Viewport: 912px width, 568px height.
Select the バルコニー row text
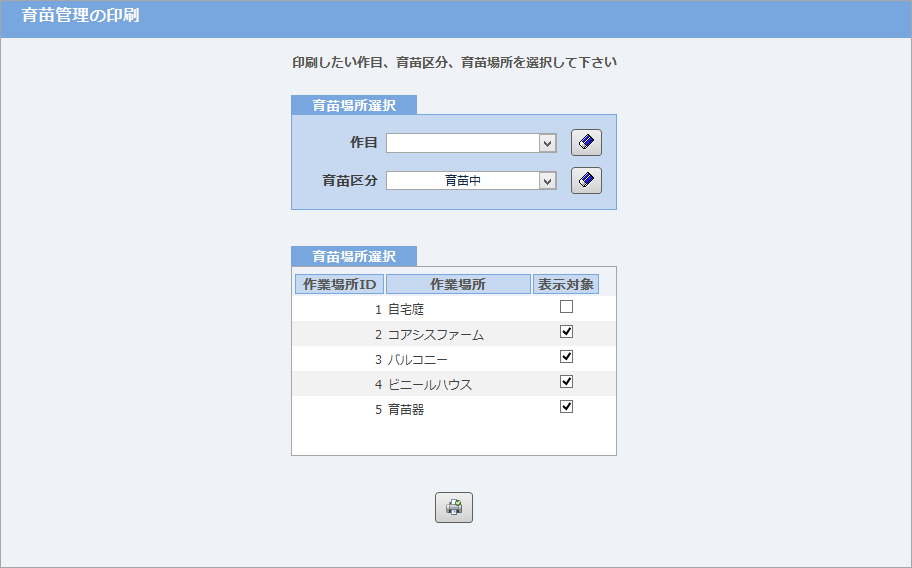[x=418, y=359]
